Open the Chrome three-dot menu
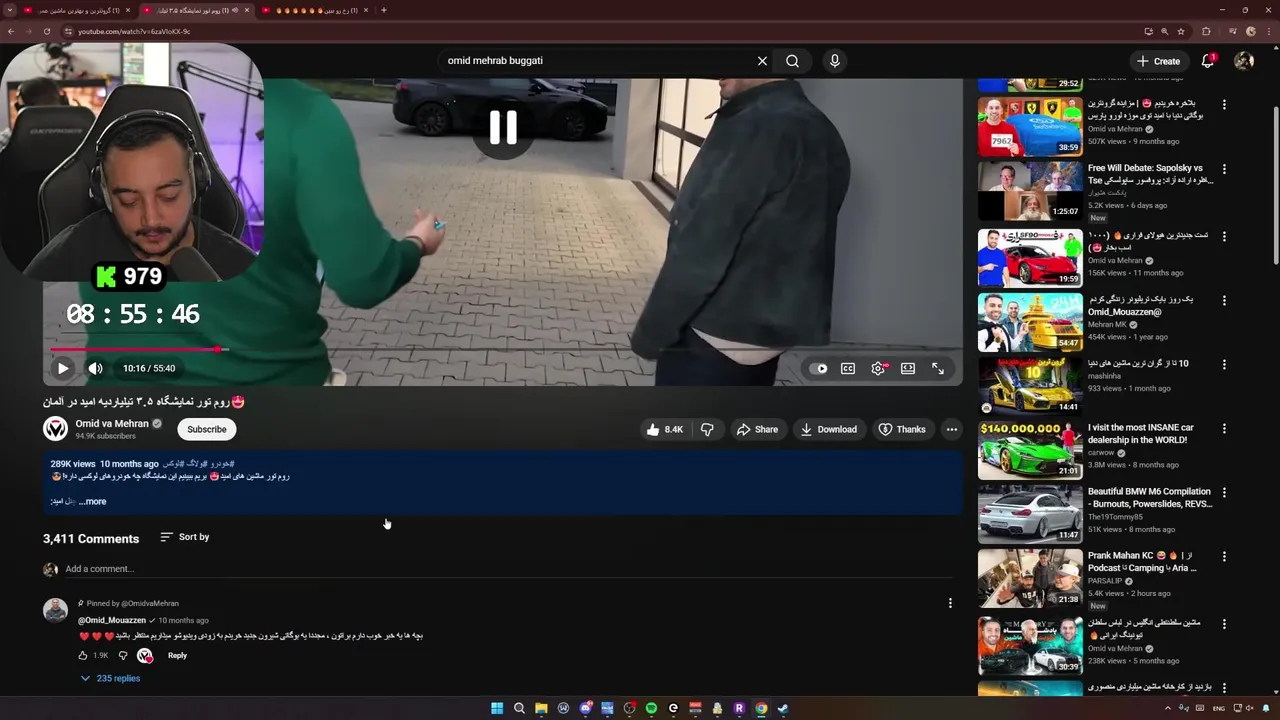 point(1270,31)
